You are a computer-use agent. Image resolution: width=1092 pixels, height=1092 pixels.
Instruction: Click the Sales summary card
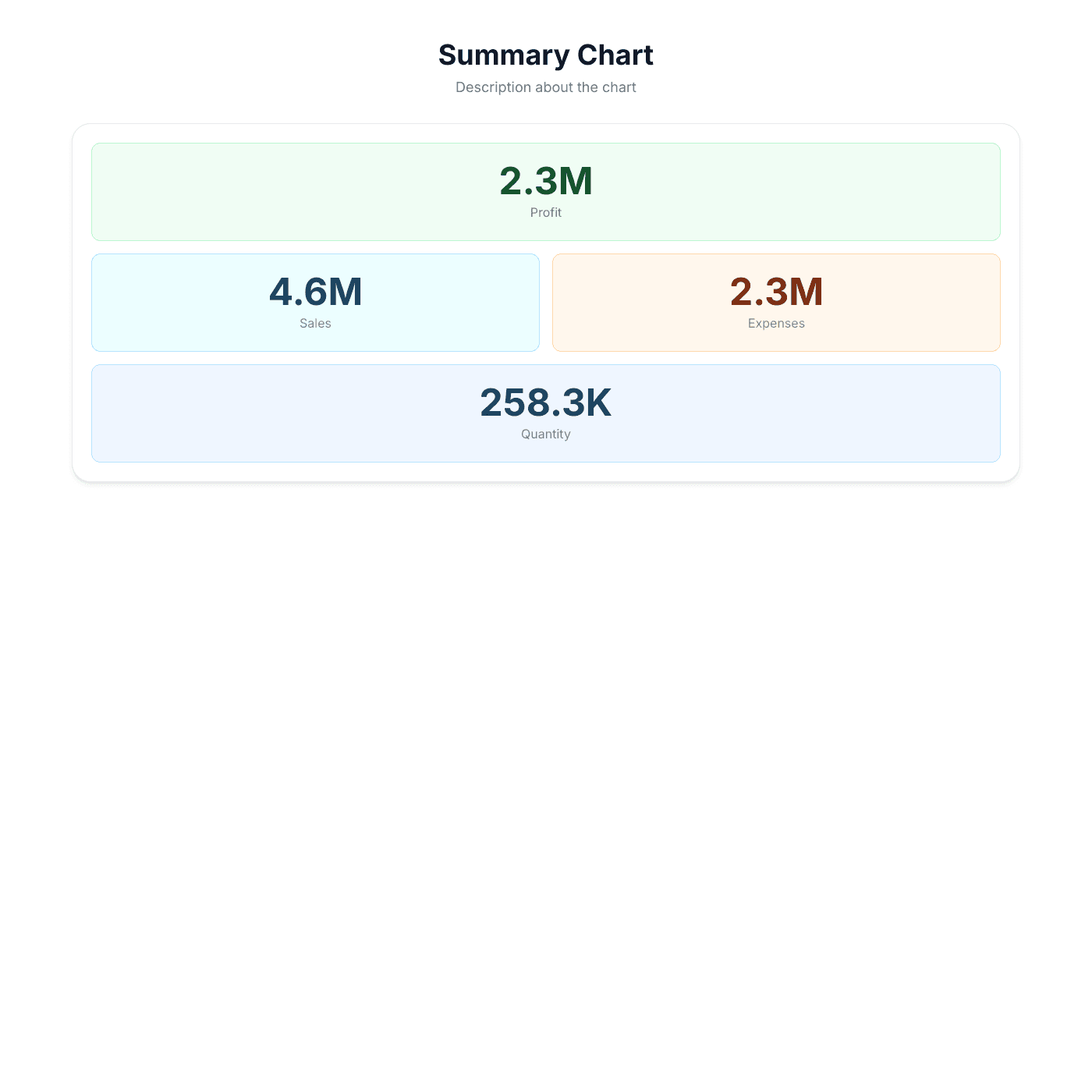314,302
